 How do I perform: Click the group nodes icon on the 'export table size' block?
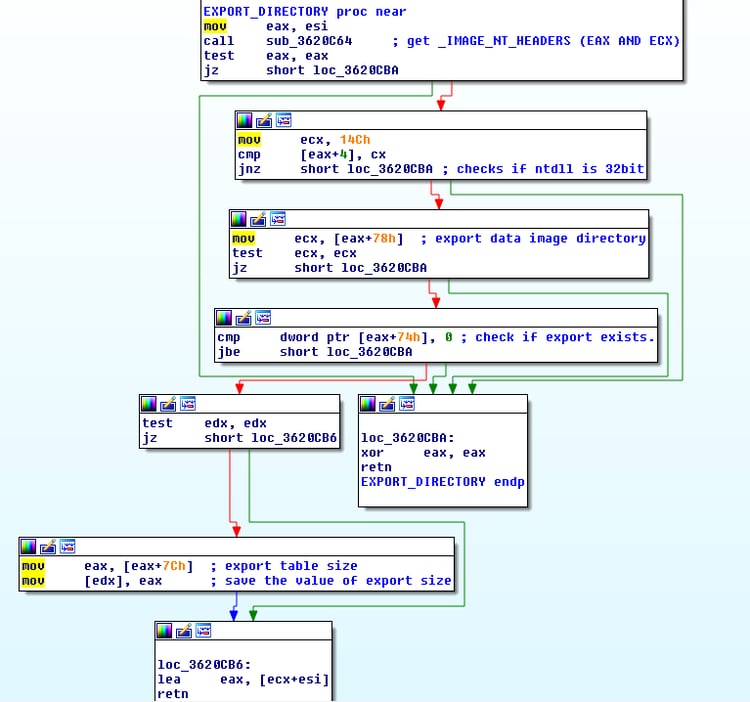[67, 546]
